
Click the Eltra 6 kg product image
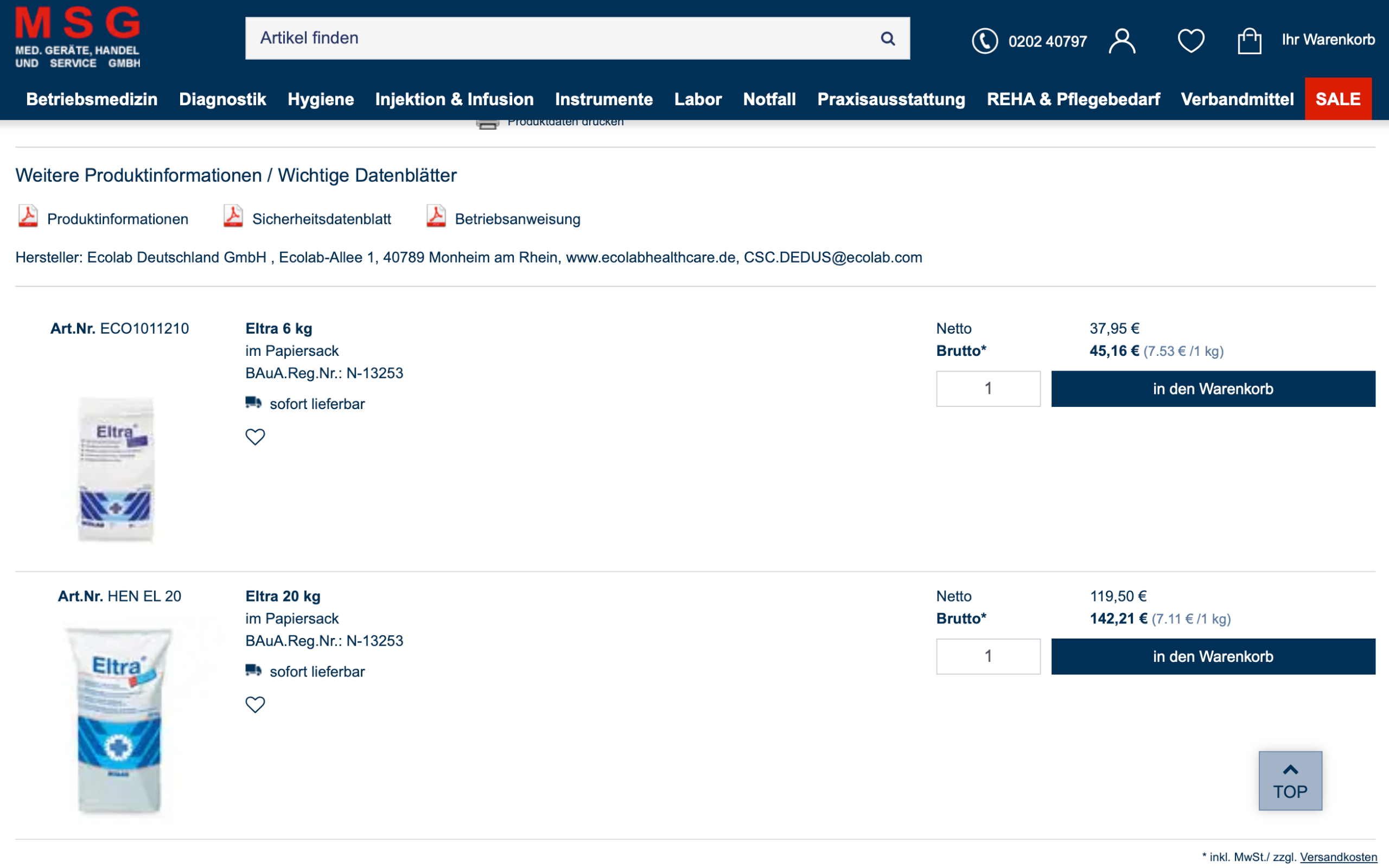[117, 469]
